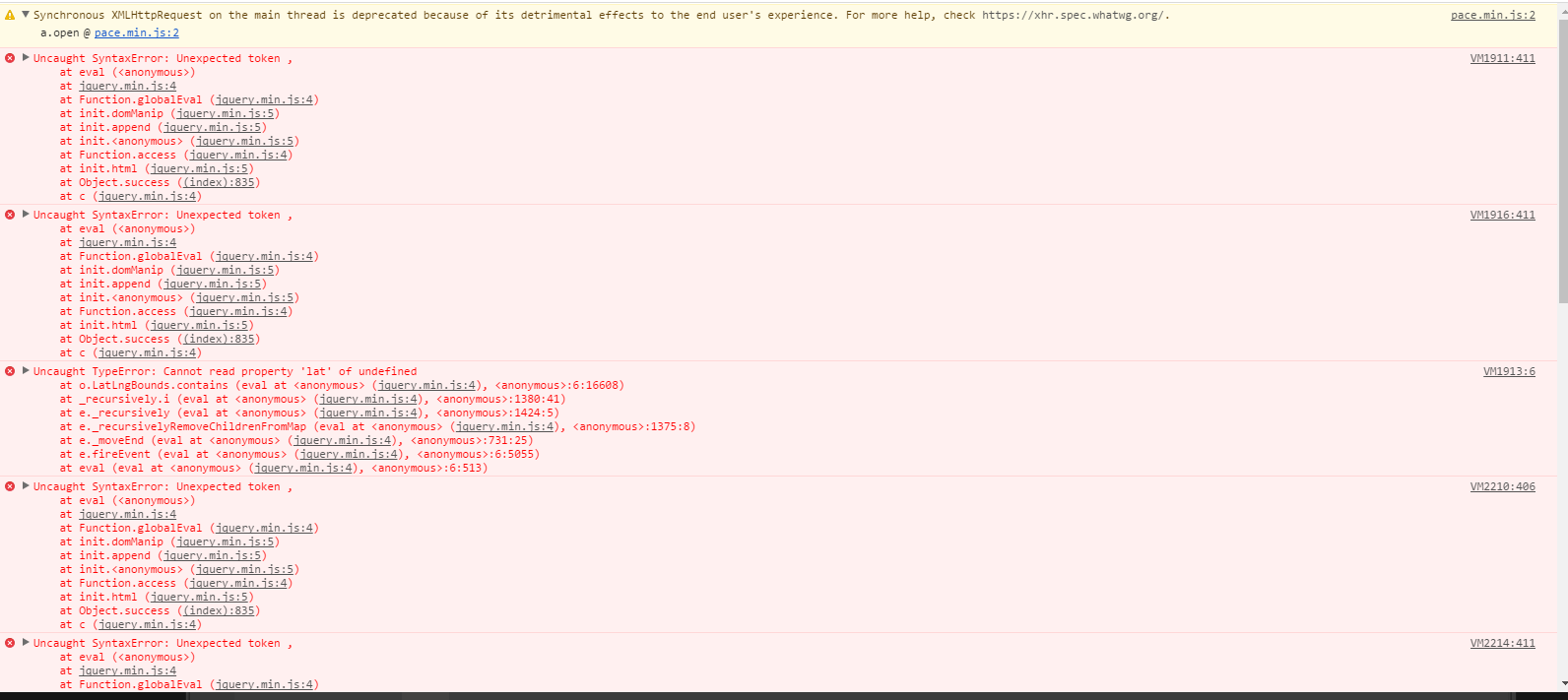Open the VM1913:6 source link

pos(1509,371)
